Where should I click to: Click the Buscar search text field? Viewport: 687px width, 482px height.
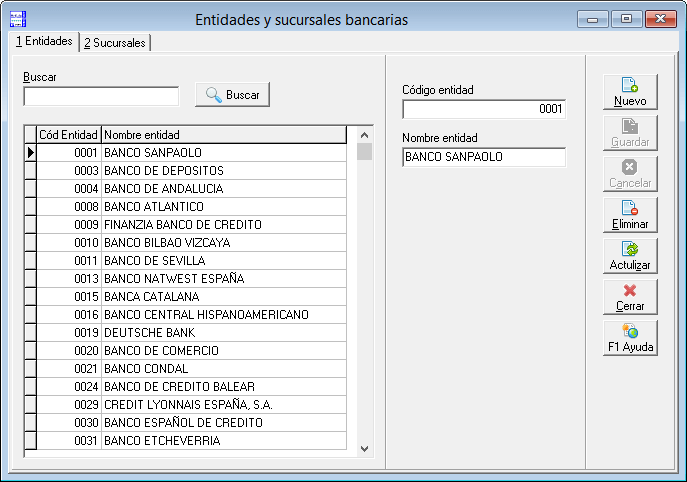click(x=101, y=96)
